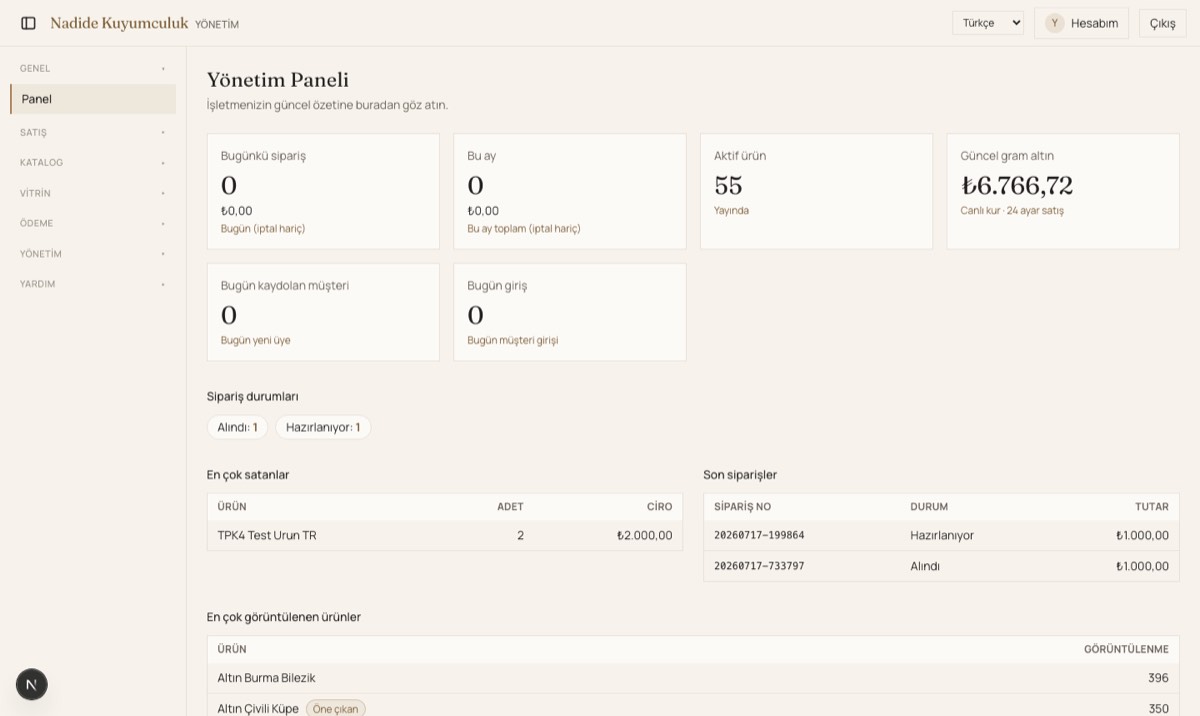
Task: Click the CİRO column header
Action: pyautogui.click(x=659, y=507)
